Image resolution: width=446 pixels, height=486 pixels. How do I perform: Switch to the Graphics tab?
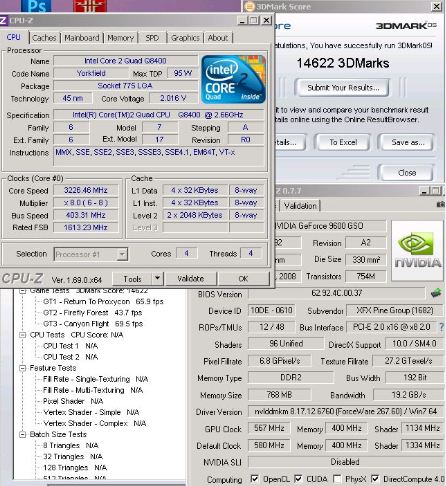(185, 38)
